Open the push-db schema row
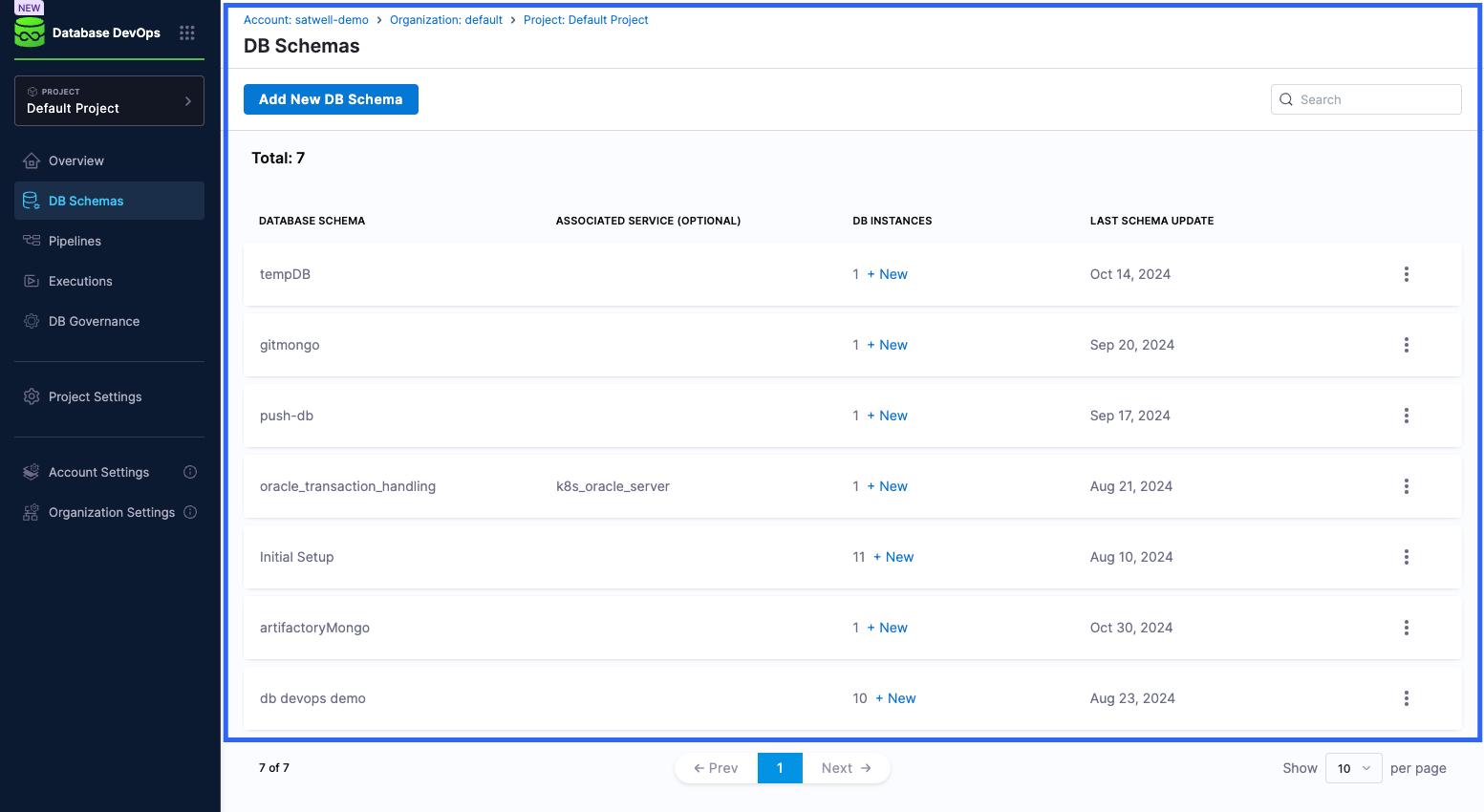 tap(852, 416)
